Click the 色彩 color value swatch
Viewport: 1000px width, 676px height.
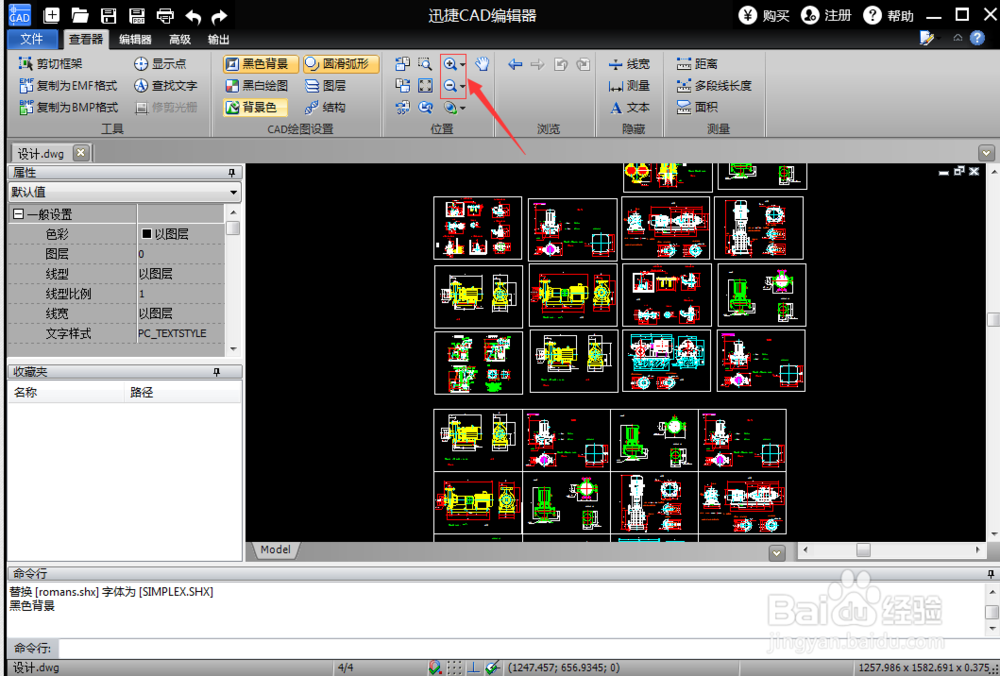pyautogui.click(x=146, y=234)
